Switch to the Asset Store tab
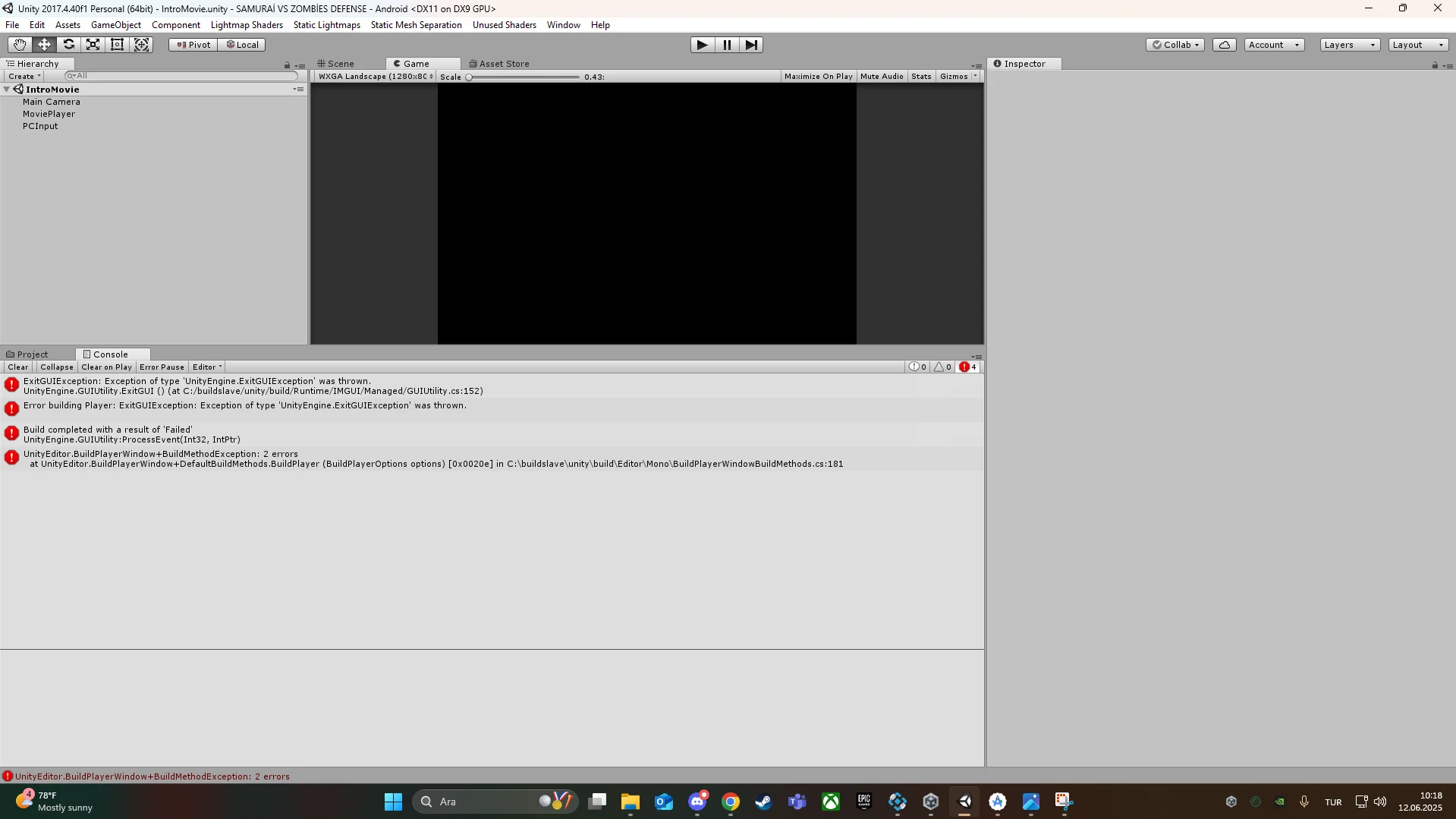The height and width of the screenshot is (819, 1456). (499, 64)
